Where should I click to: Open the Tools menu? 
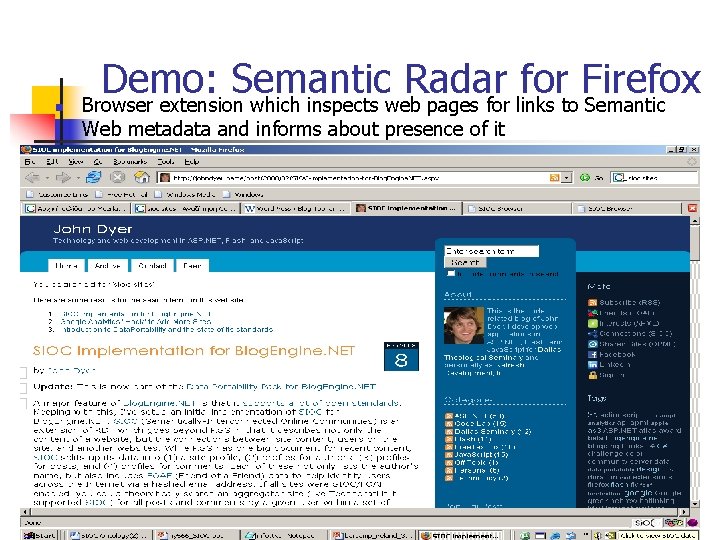(x=166, y=162)
